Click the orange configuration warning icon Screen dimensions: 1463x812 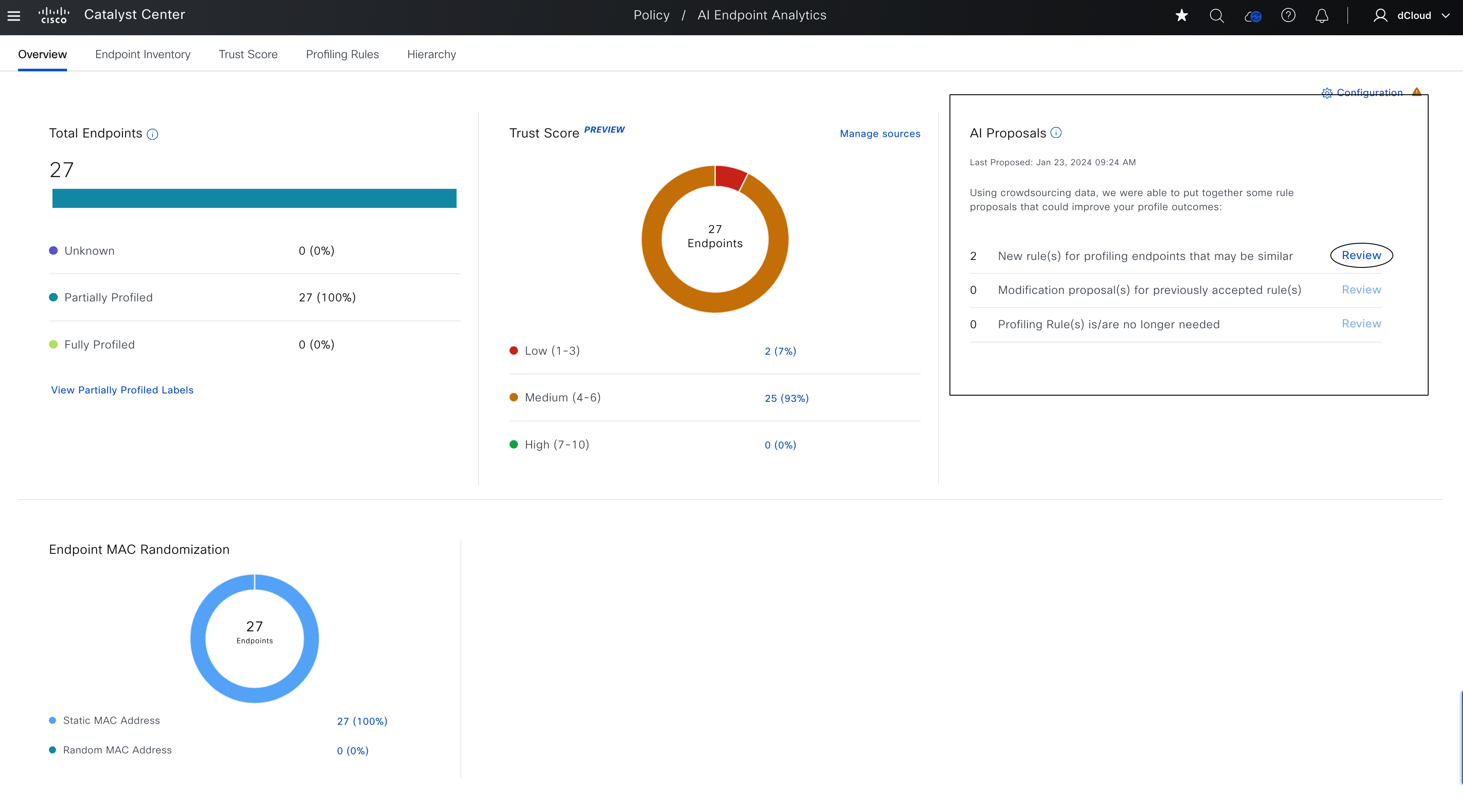pos(1416,91)
